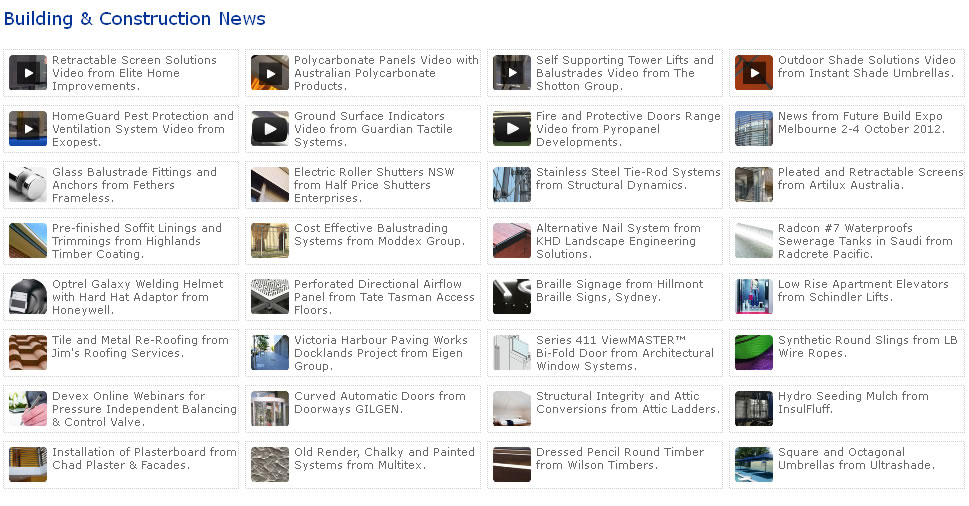Click the Tile and Metal Re-Roofing thumbnail

(28, 353)
